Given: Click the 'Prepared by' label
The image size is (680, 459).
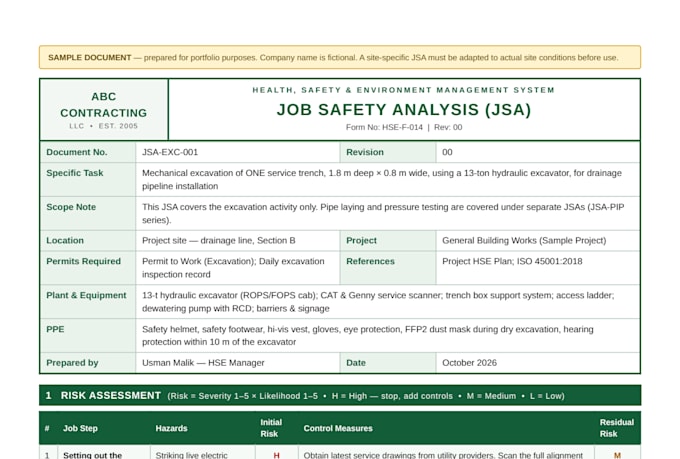Looking at the screenshot, I should click(x=72, y=363).
